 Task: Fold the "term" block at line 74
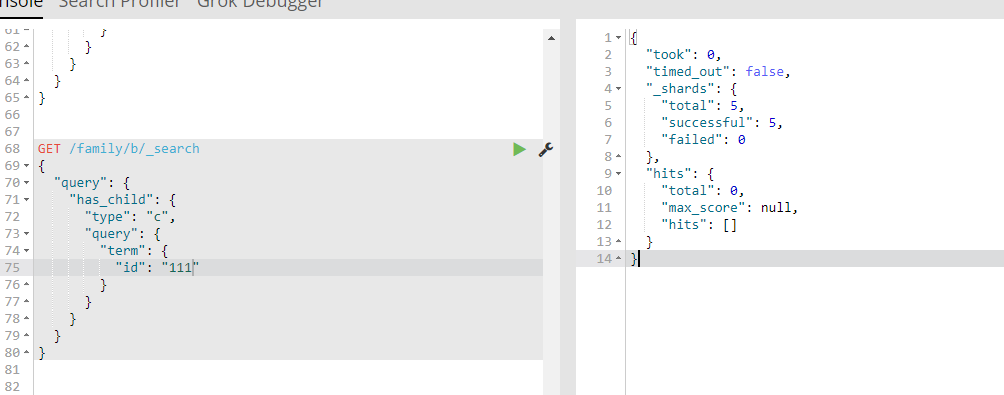[x=26, y=250]
